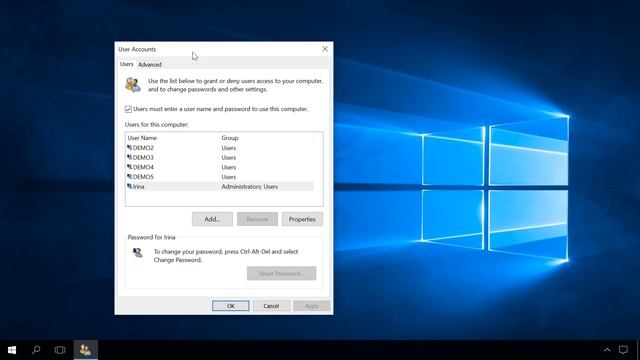
Task: Select DEMO4 in users list
Action: tap(143, 167)
